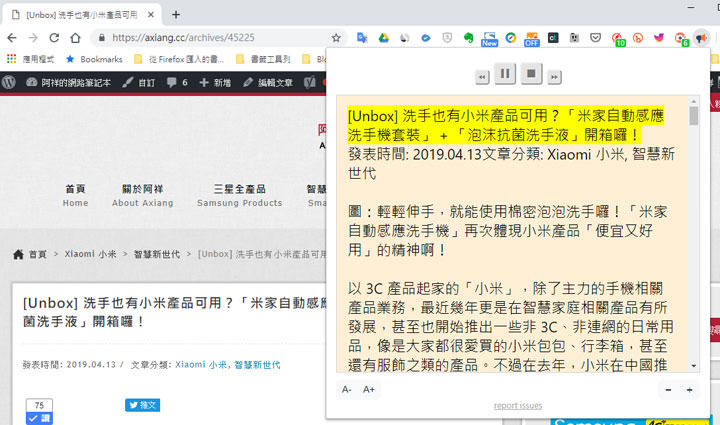Go to 首頁 Home nav item
Viewport: 720px width, 425px height.
pos(75,196)
